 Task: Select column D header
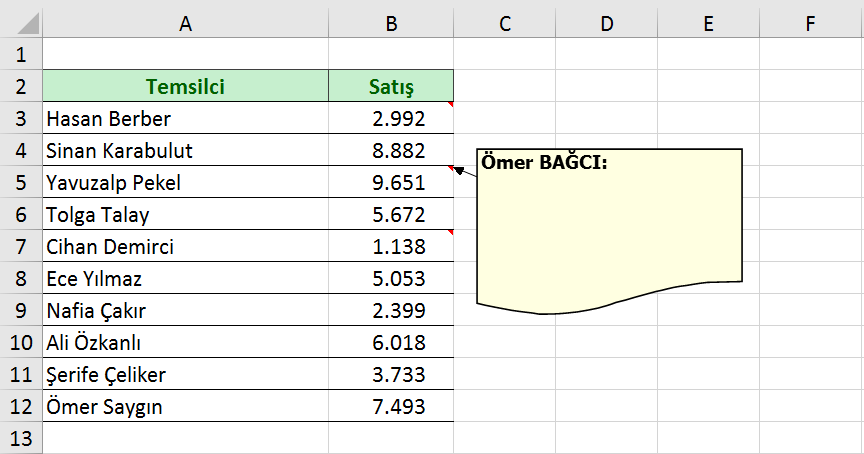(x=606, y=24)
